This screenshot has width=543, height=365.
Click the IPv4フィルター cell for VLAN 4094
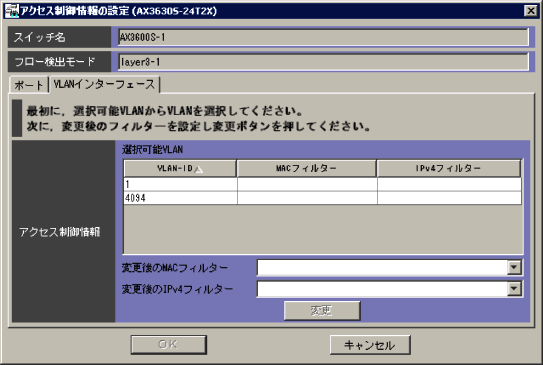449,198
